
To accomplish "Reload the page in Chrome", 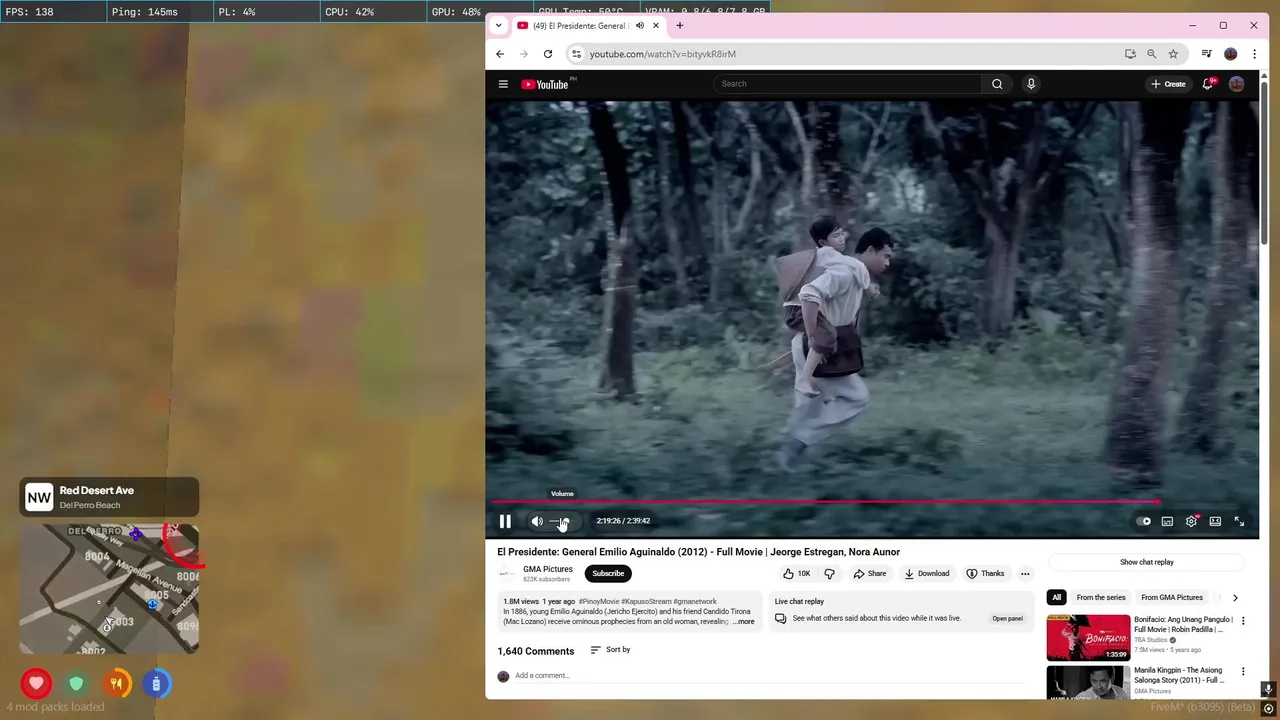I will tap(548, 54).
